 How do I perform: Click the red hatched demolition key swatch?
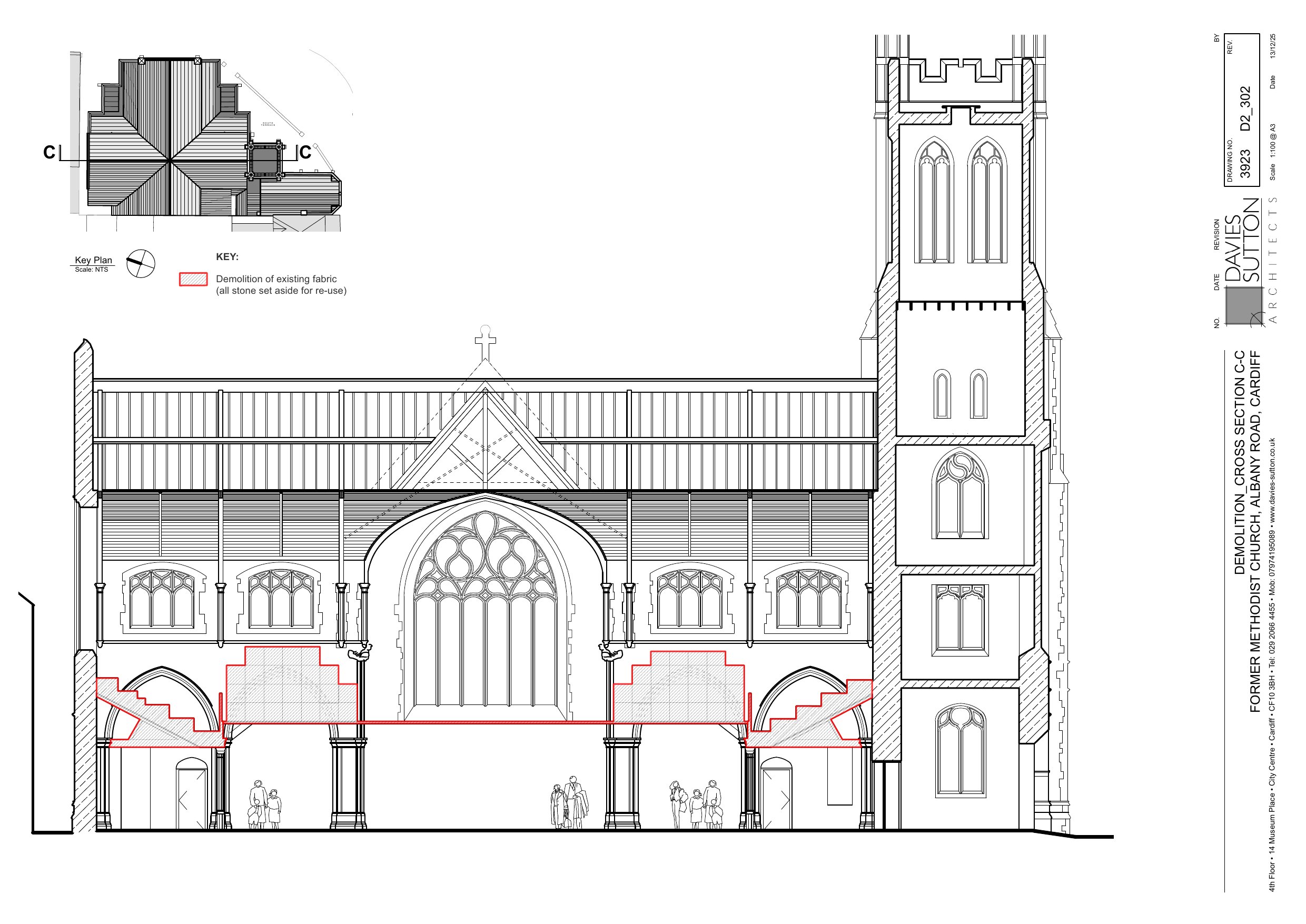(193, 280)
